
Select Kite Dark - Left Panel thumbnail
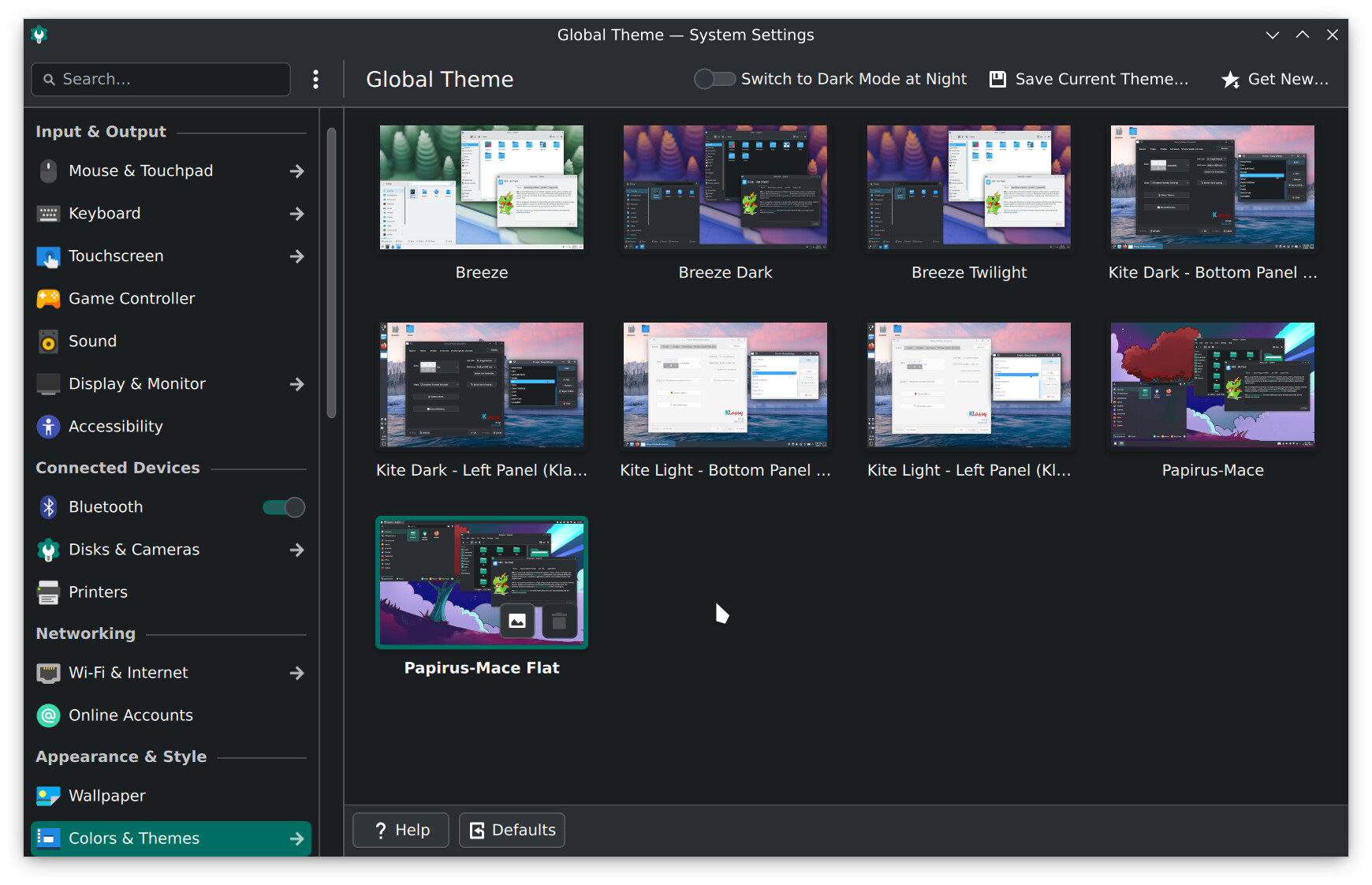pyautogui.click(x=482, y=385)
